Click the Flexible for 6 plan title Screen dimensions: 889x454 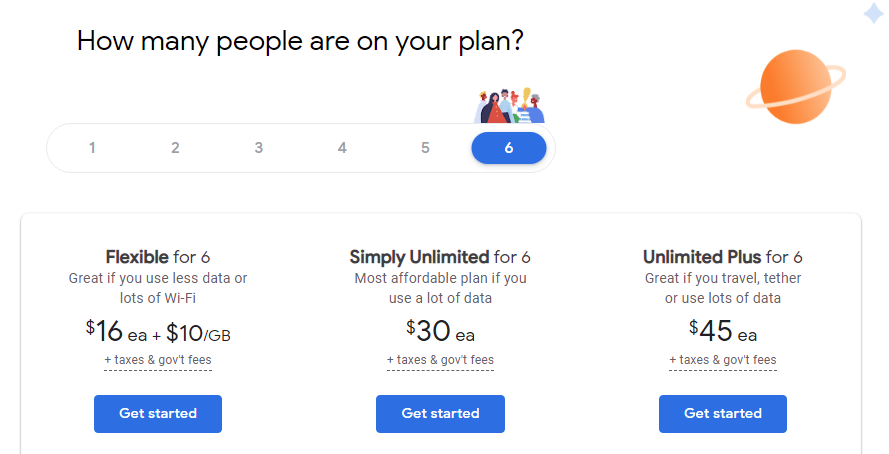[158, 257]
